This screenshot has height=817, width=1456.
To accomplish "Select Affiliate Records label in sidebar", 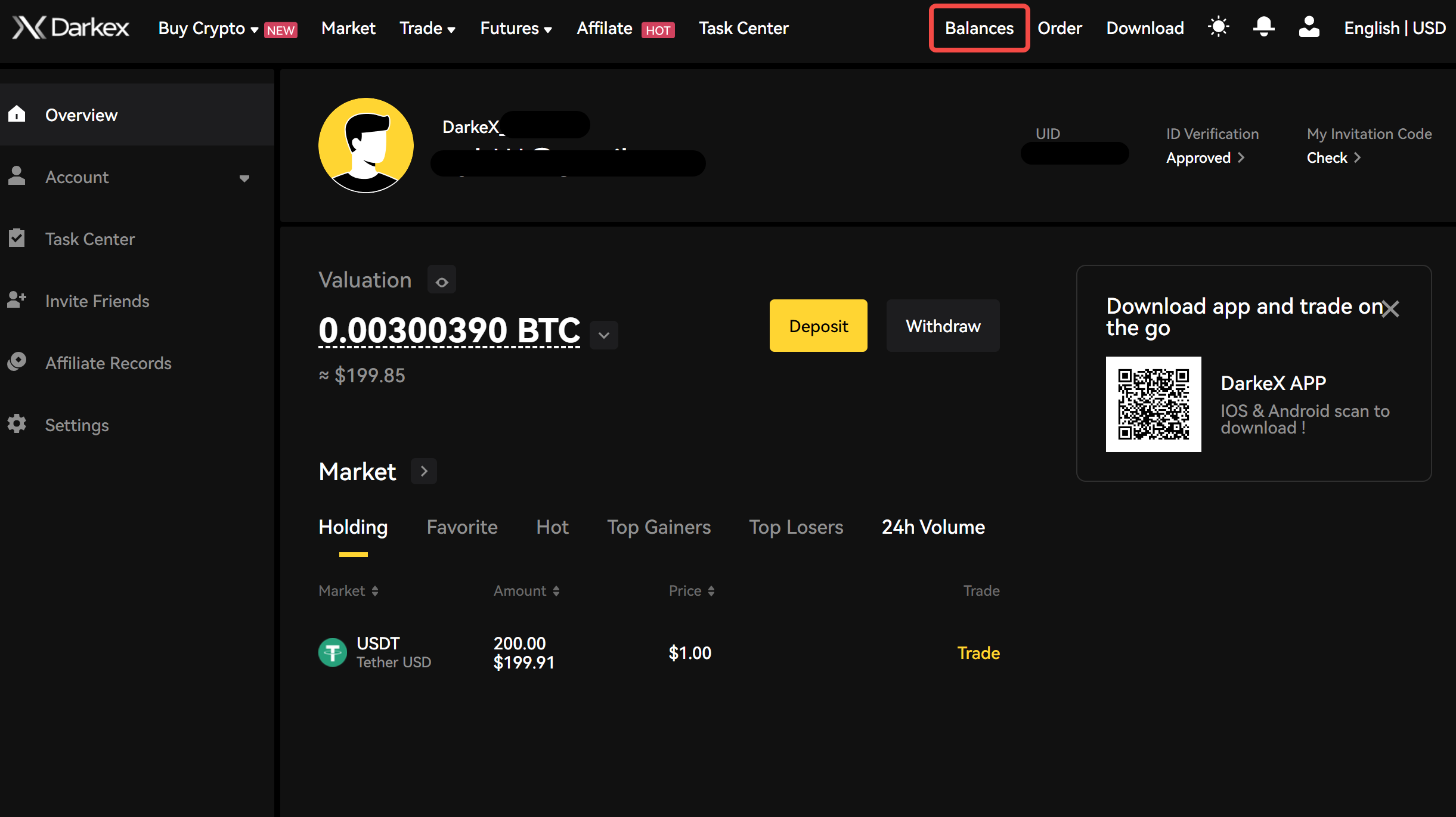I will pyautogui.click(x=109, y=363).
